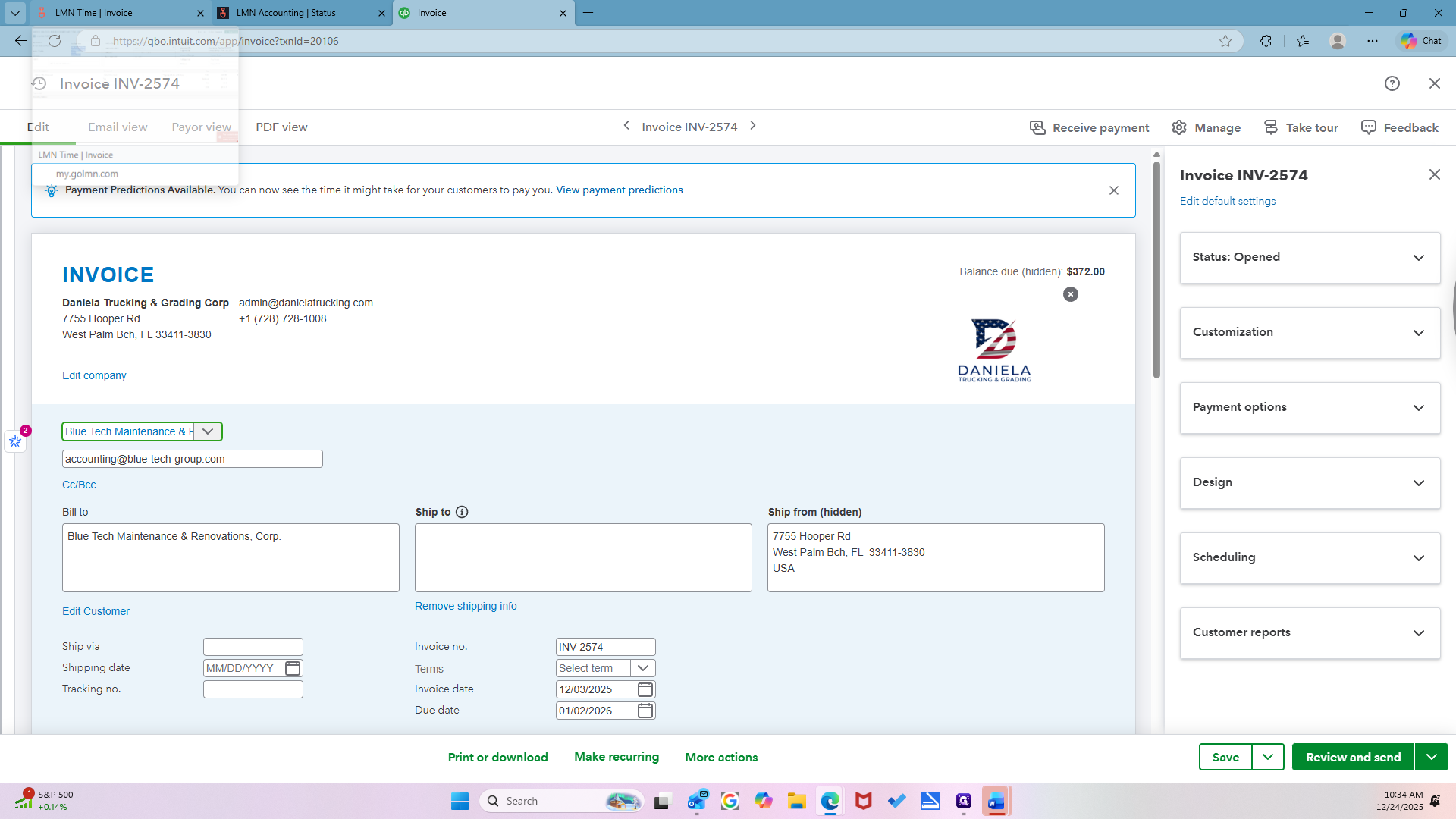Expand the Payment options section
Viewport: 1456px width, 819px height.
coord(1310,408)
